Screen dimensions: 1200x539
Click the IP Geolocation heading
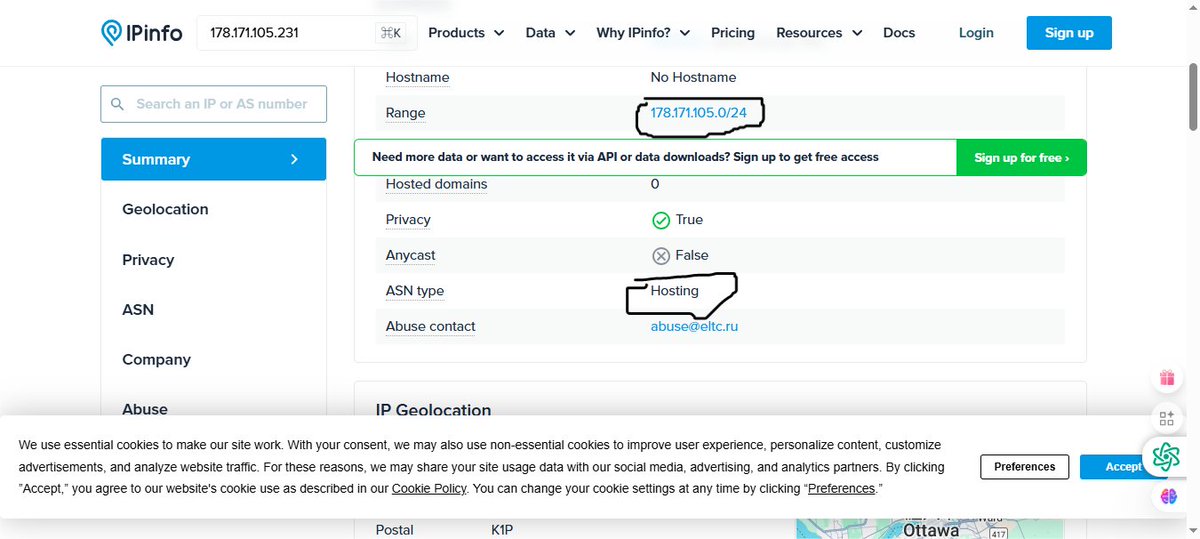433,410
